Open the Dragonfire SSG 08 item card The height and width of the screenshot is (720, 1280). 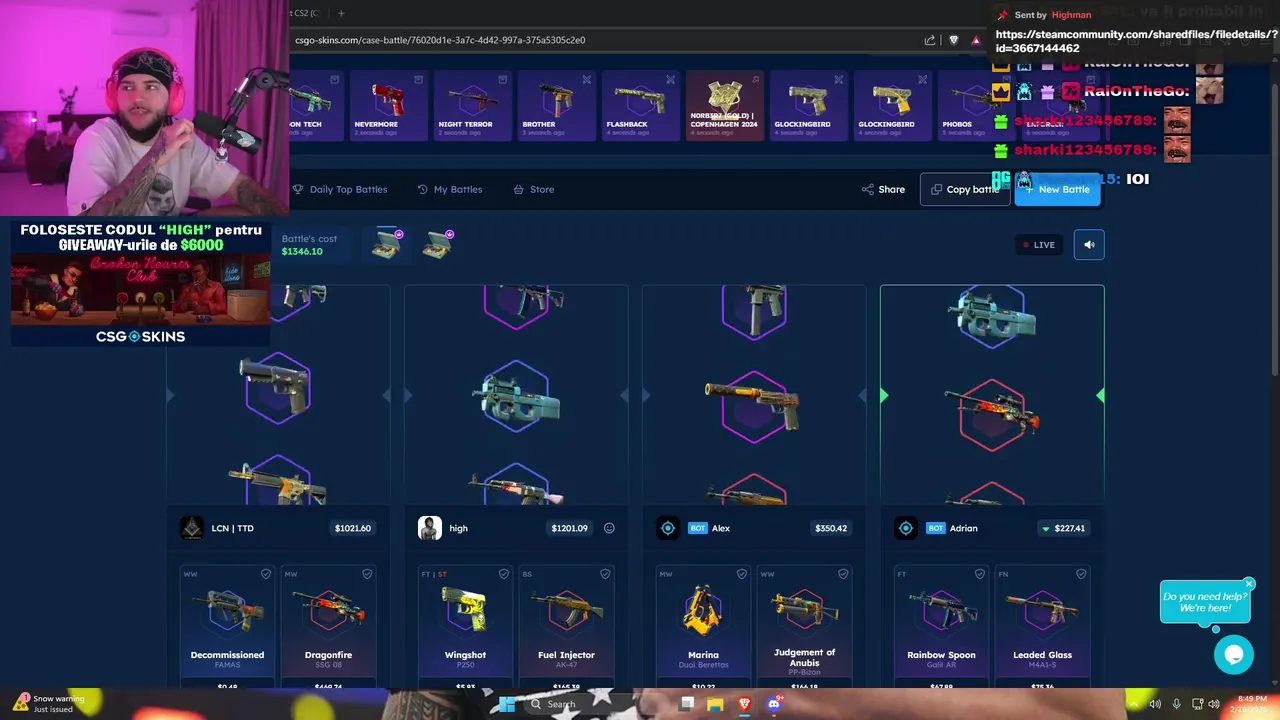[x=329, y=627]
